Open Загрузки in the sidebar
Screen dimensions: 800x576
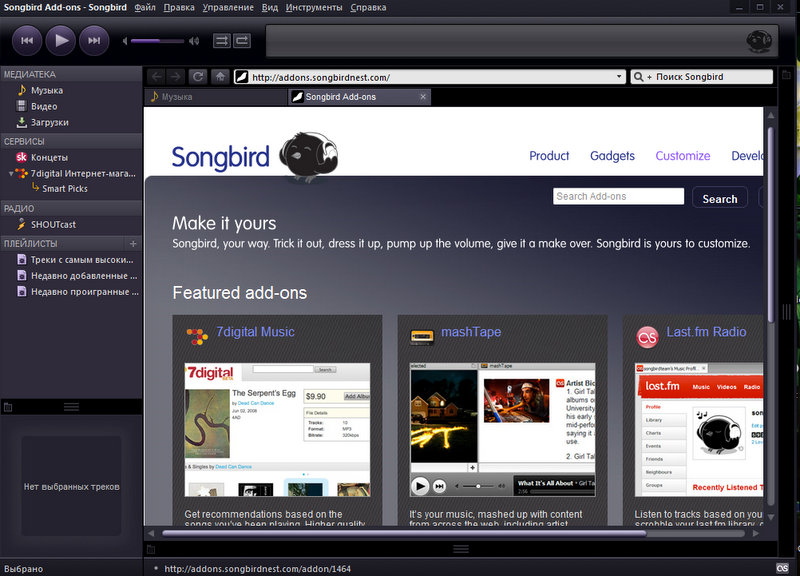tap(49, 122)
